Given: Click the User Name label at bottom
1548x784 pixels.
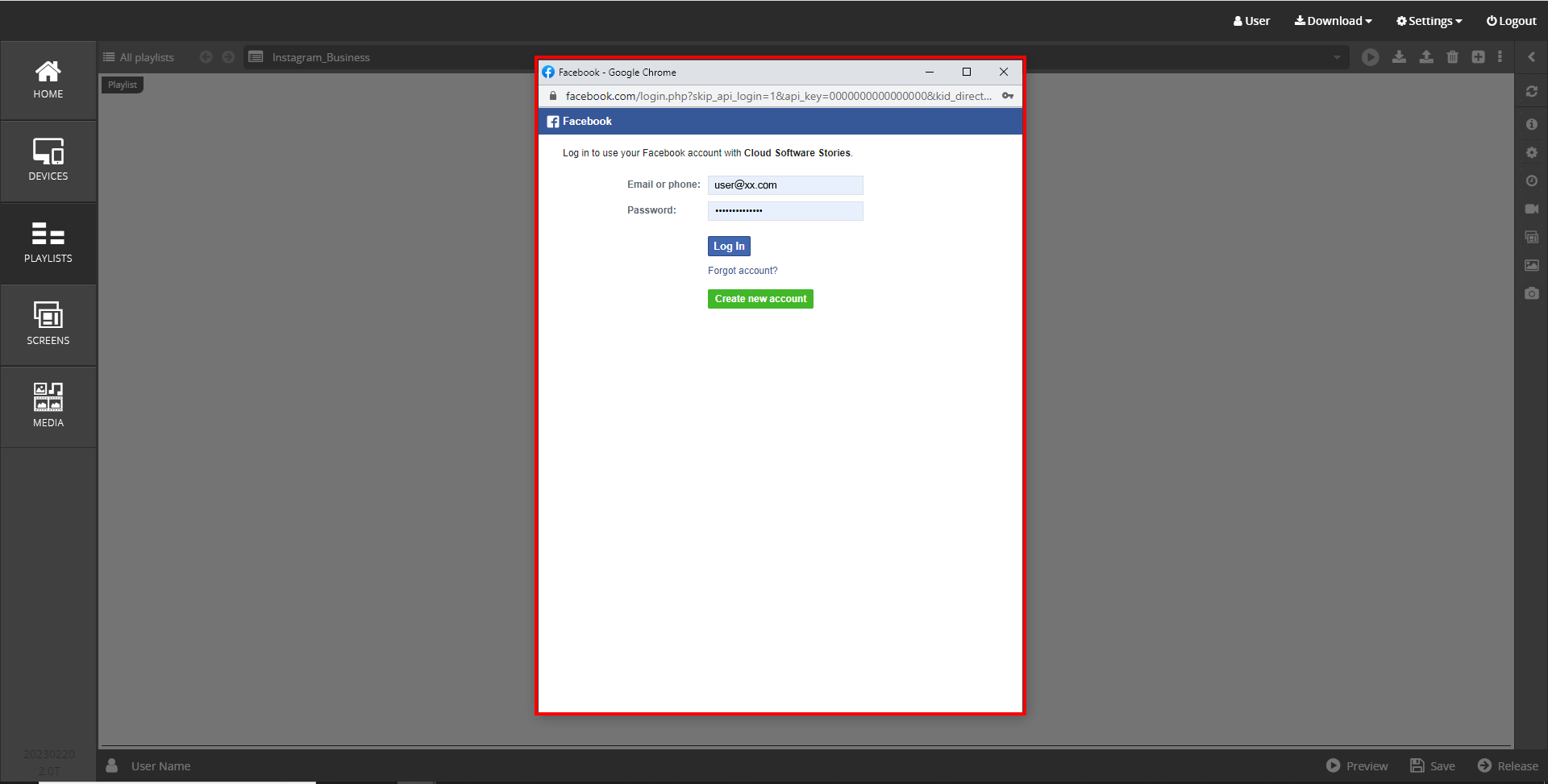Looking at the screenshot, I should [161, 766].
